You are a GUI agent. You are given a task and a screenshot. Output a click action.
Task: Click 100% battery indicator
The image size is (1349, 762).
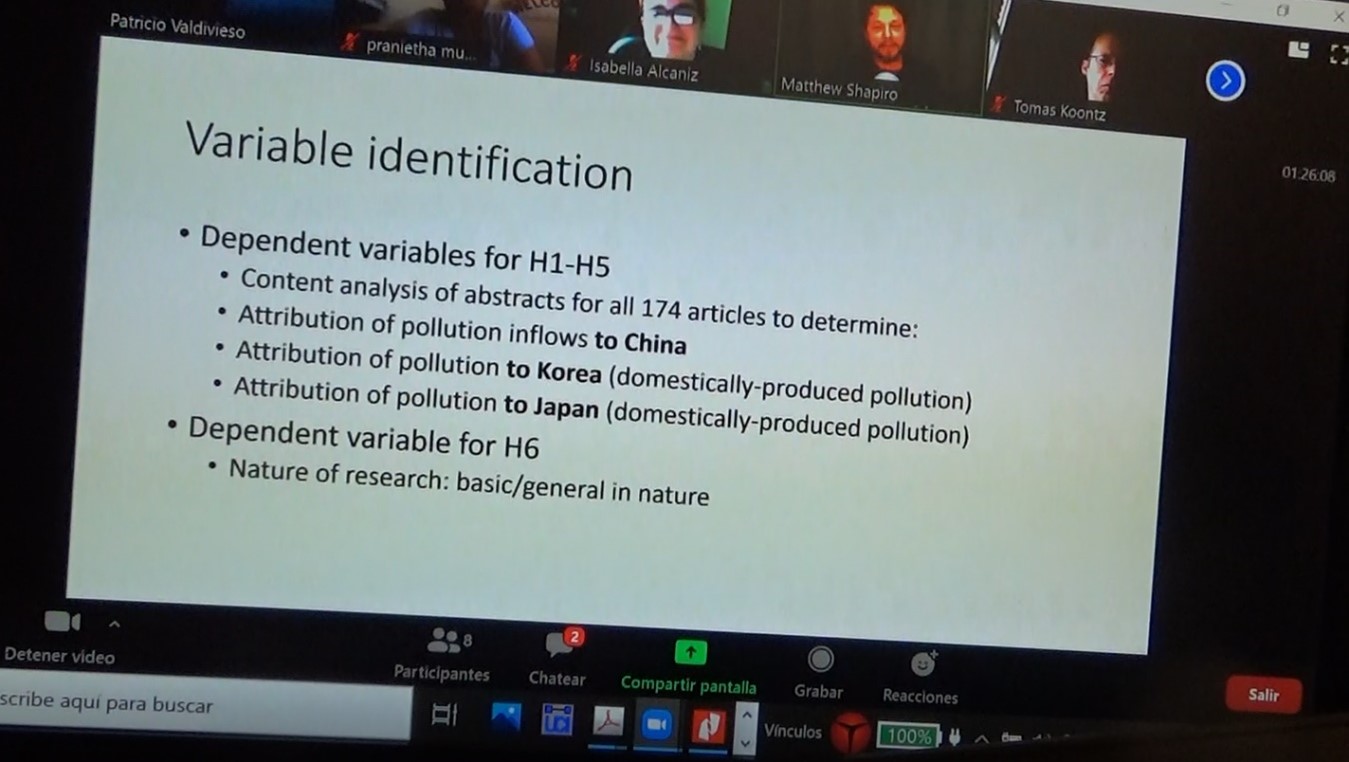coord(909,737)
